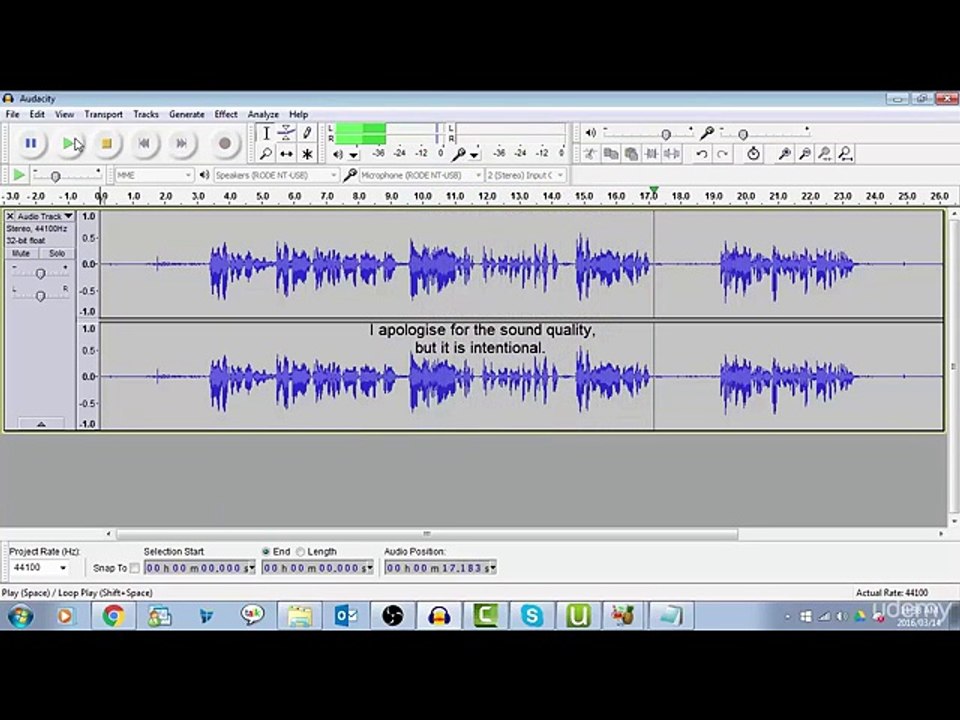Open the Audio Track name dropdown menu
Image resolution: width=960 pixels, height=720 pixels.
tap(45, 216)
